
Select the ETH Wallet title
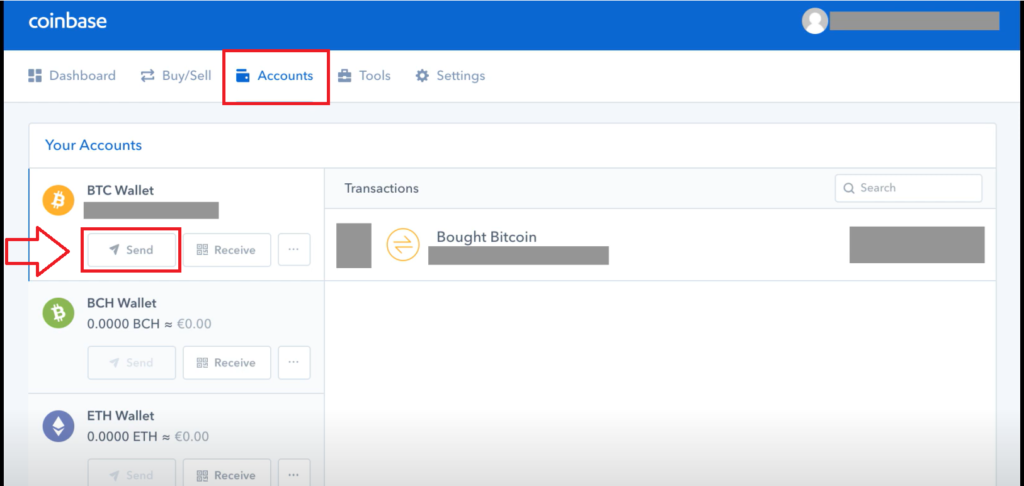click(x=121, y=416)
